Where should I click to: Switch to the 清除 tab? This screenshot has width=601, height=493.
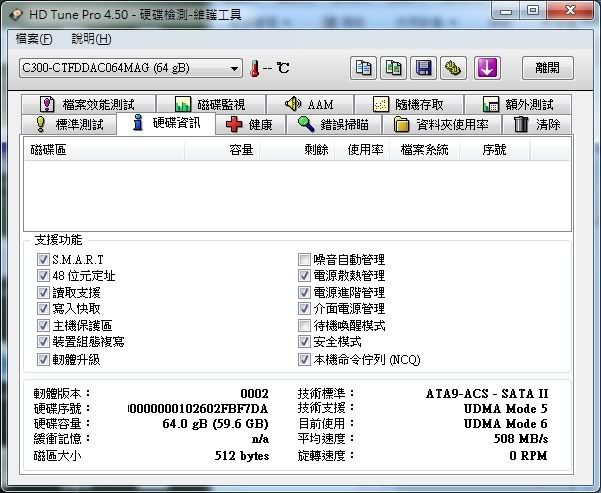[537, 124]
